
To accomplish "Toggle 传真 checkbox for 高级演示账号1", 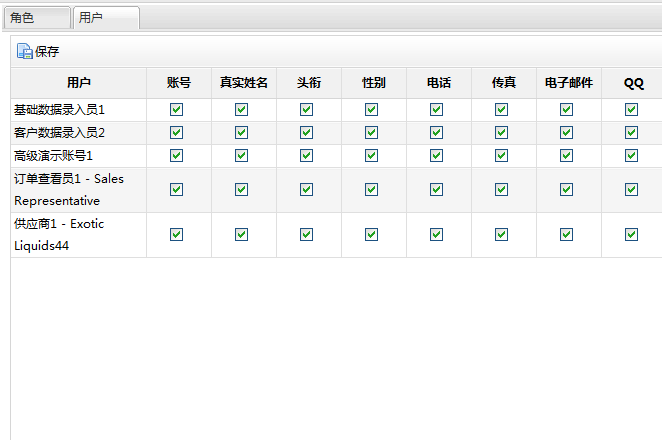I will click(x=502, y=156).
